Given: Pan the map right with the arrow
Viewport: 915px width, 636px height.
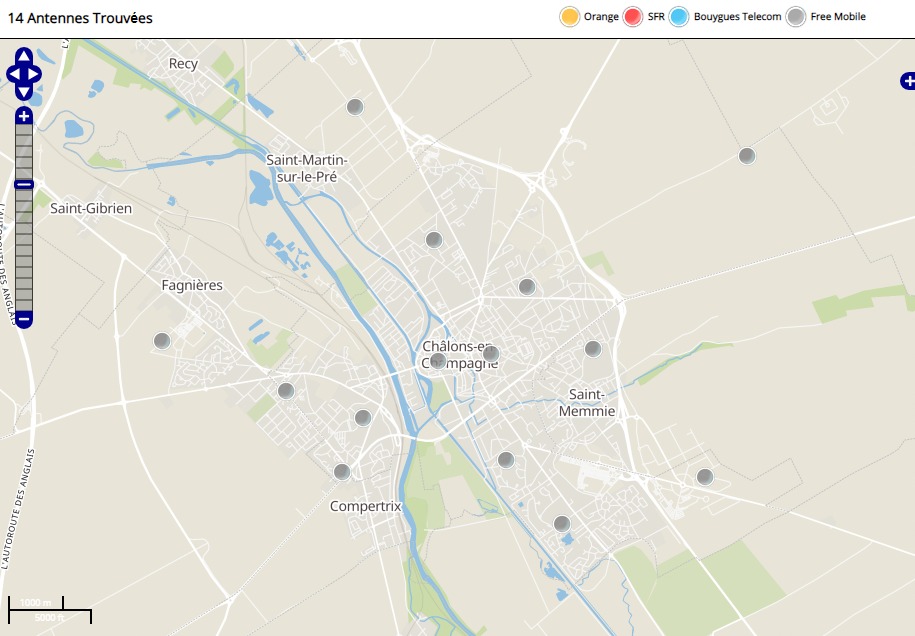Looking at the screenshot, I should pos(36,74).
